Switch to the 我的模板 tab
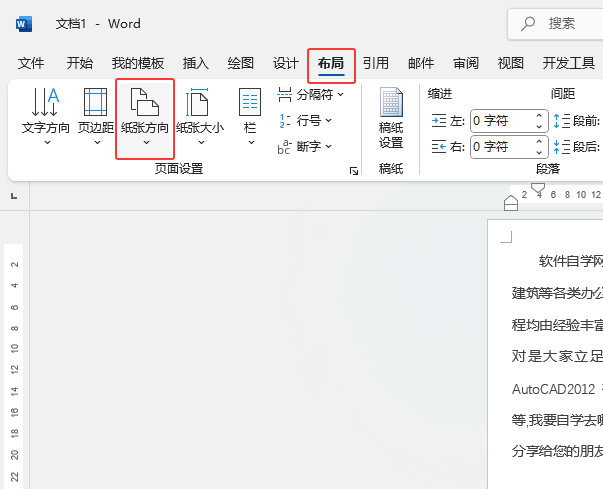 [x=138, y=63]
